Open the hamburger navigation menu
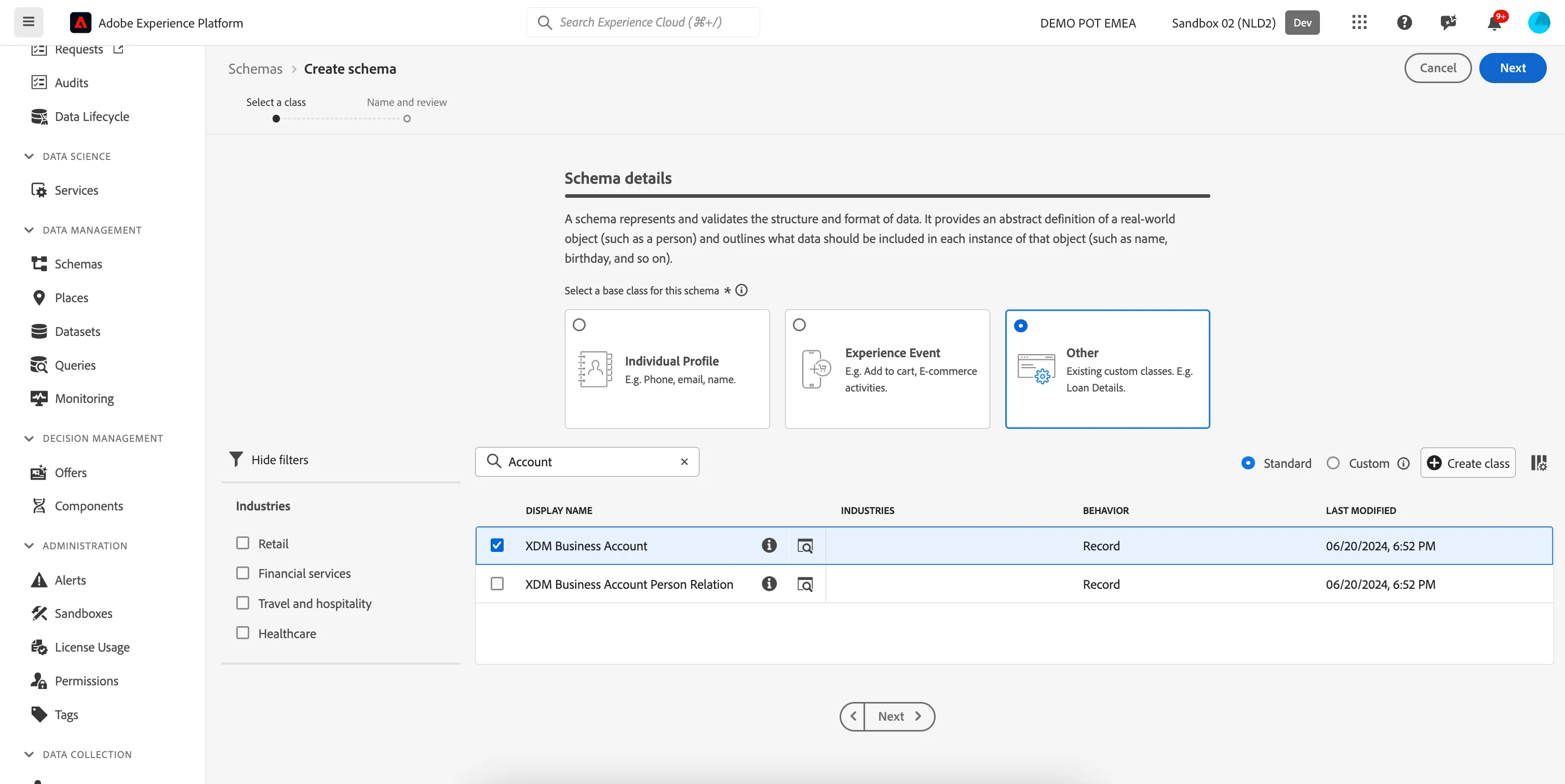The width and height of the screenshot is (1565, 784). click(x=29, y=22)
